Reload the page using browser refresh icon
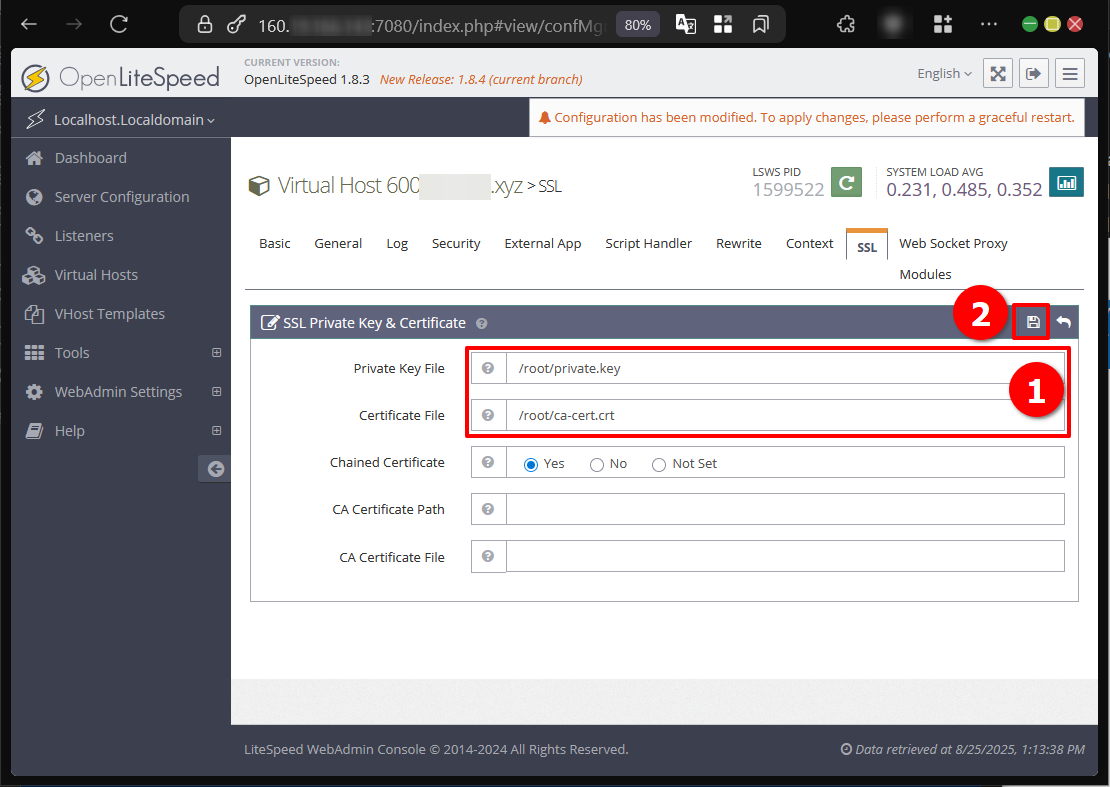The width and height of the screenshot is (1110, 787). [x=119, y=25]
